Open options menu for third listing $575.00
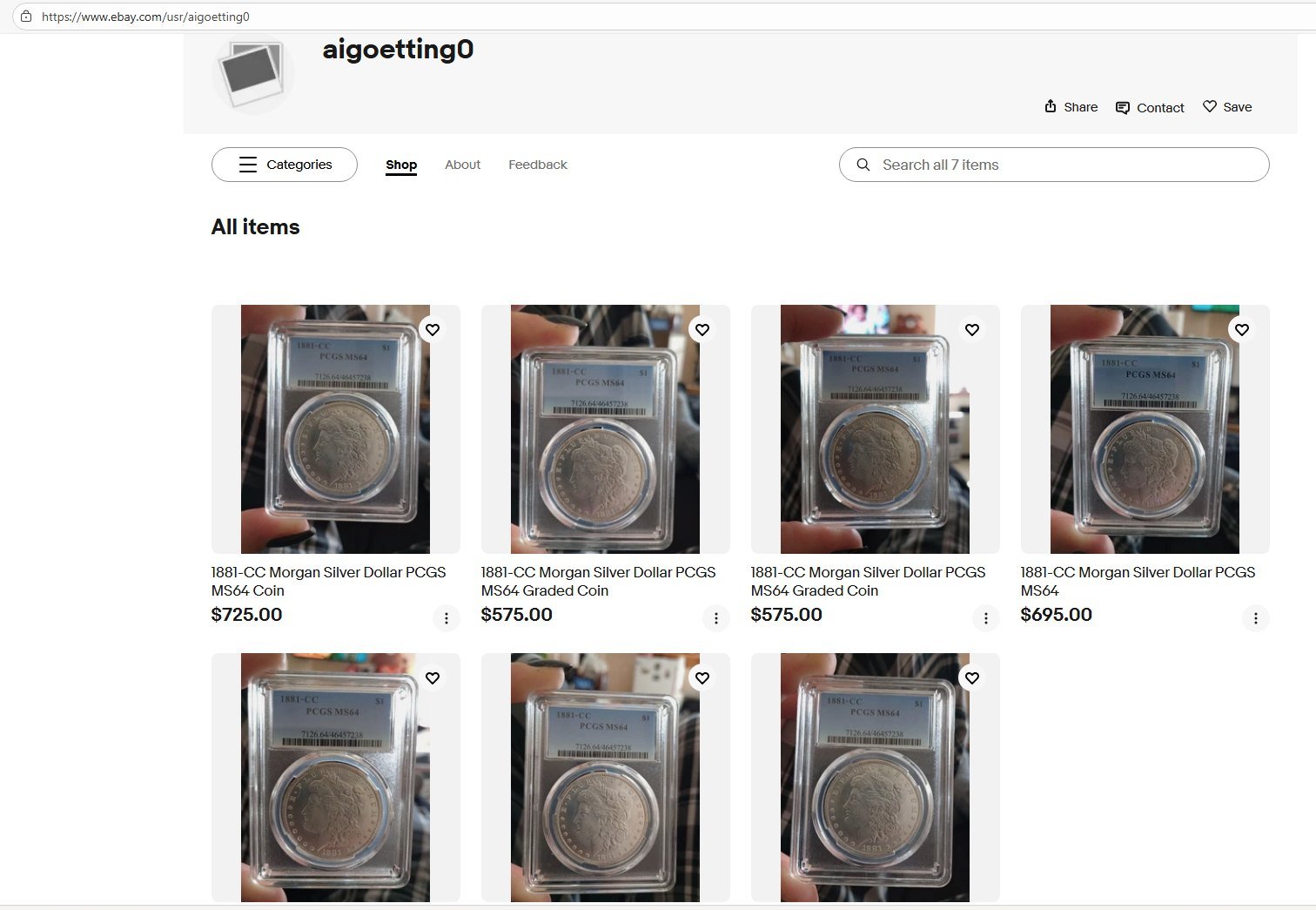1316x910 pixels. [986, 618]
